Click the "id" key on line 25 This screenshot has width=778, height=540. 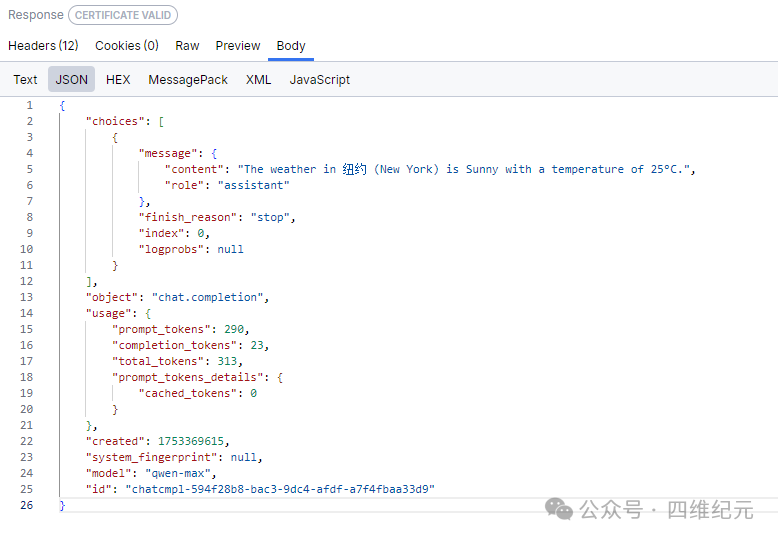(x=99, y=489)
